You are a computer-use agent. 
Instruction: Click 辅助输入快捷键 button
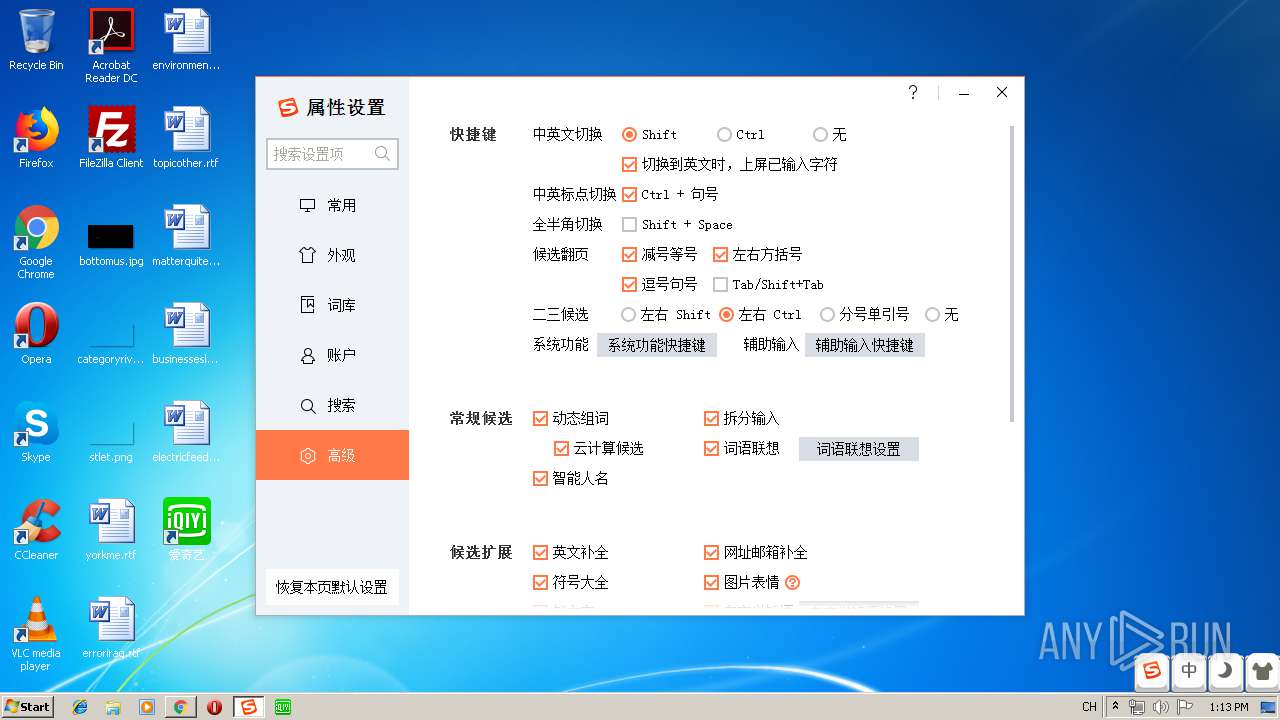864,345
